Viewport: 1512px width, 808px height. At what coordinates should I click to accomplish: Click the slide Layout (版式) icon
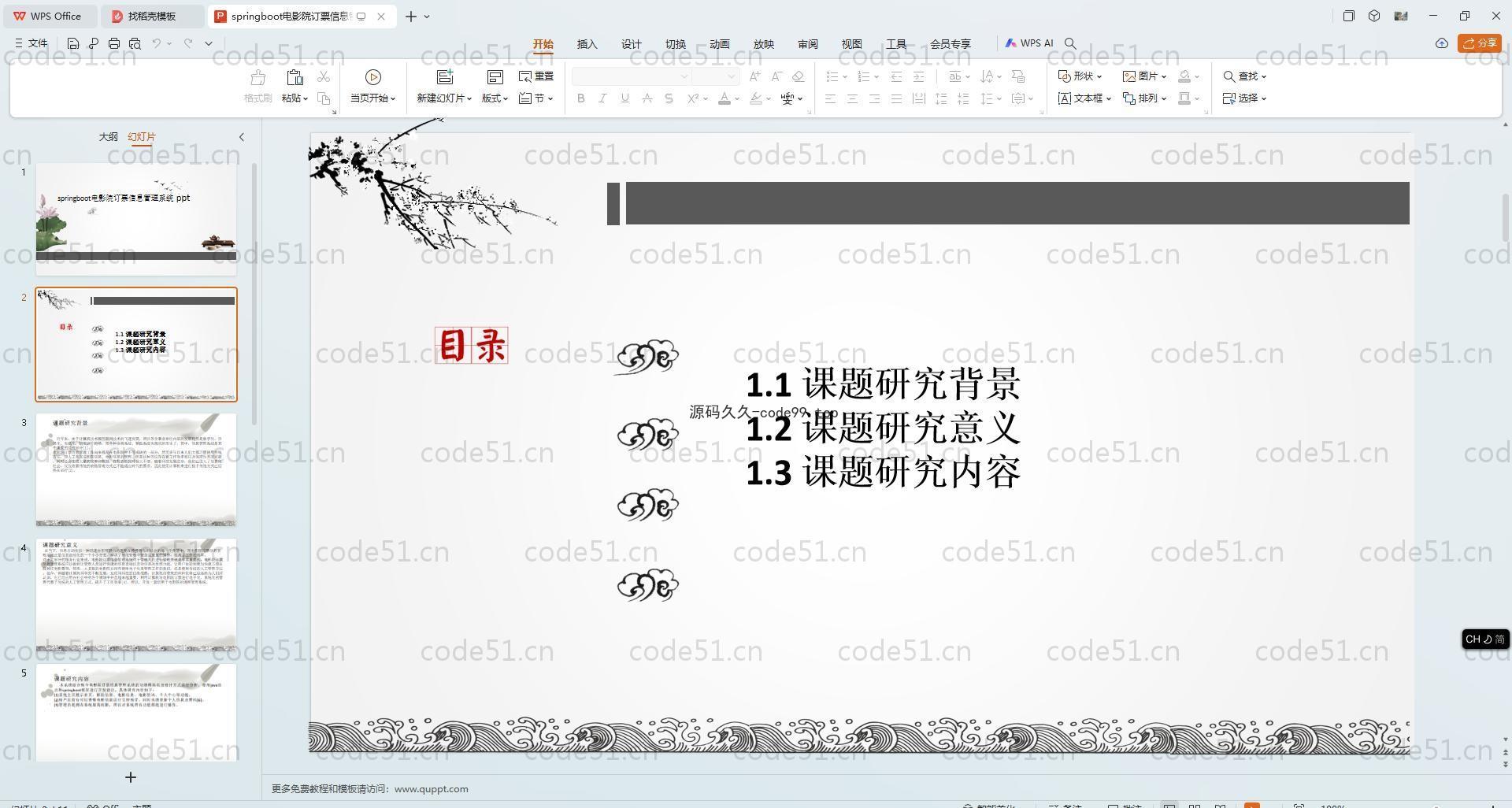click(495, 77)
